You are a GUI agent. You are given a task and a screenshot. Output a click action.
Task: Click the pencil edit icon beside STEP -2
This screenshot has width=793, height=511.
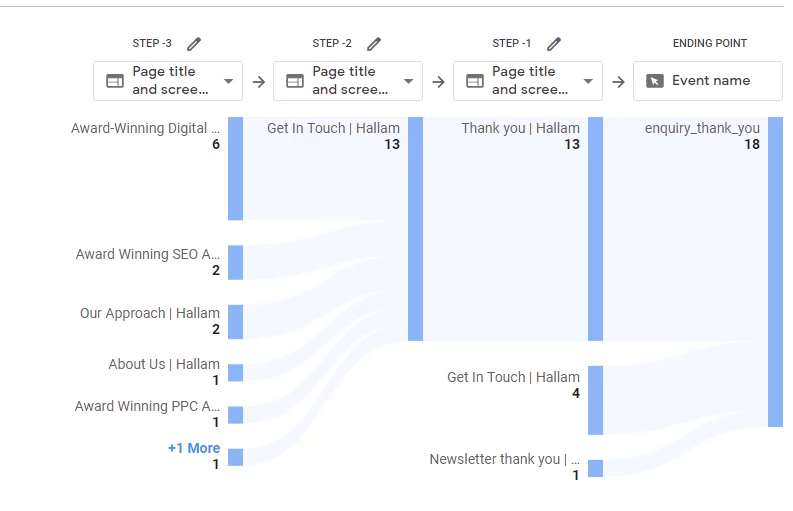click(x=374, y=44)
